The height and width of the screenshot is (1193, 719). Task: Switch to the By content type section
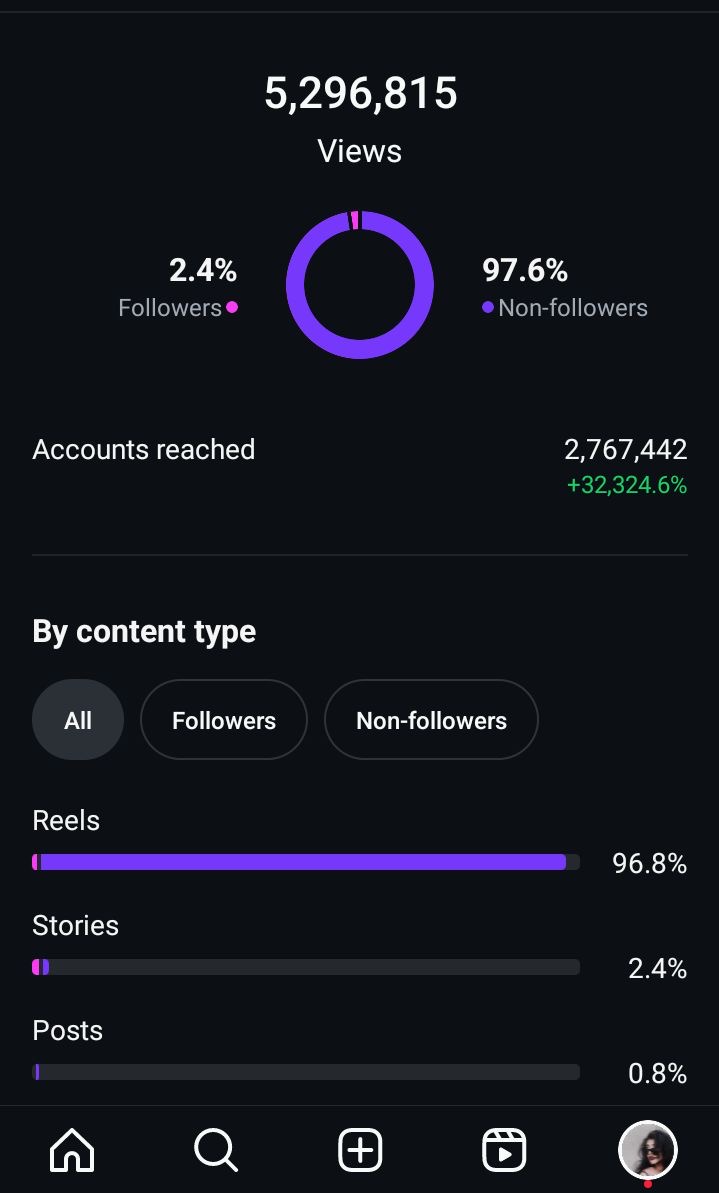[144, 631]
